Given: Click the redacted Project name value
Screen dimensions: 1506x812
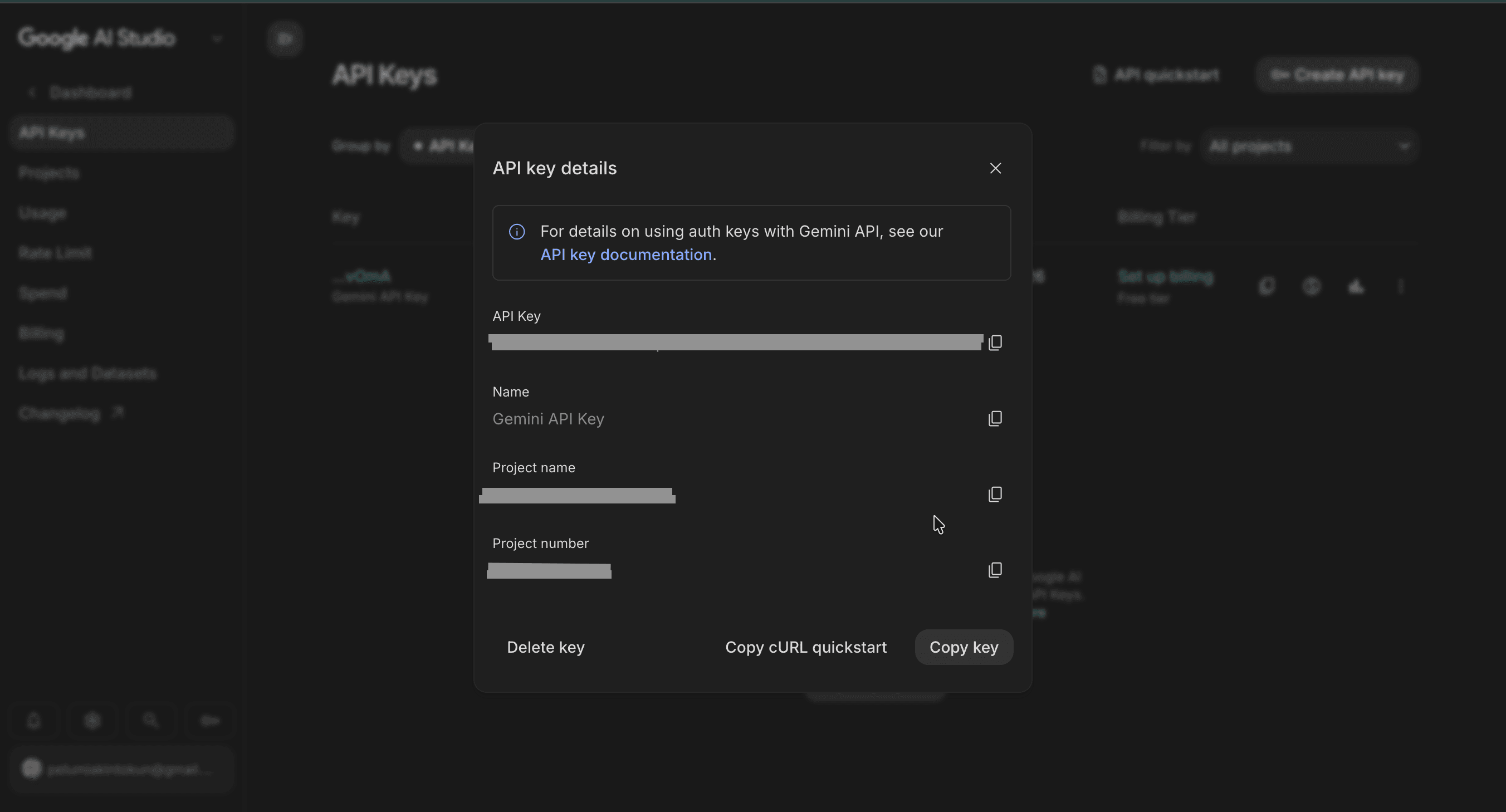Looking at the screenshot, I should pyautogui.click(x=577, y=495).
